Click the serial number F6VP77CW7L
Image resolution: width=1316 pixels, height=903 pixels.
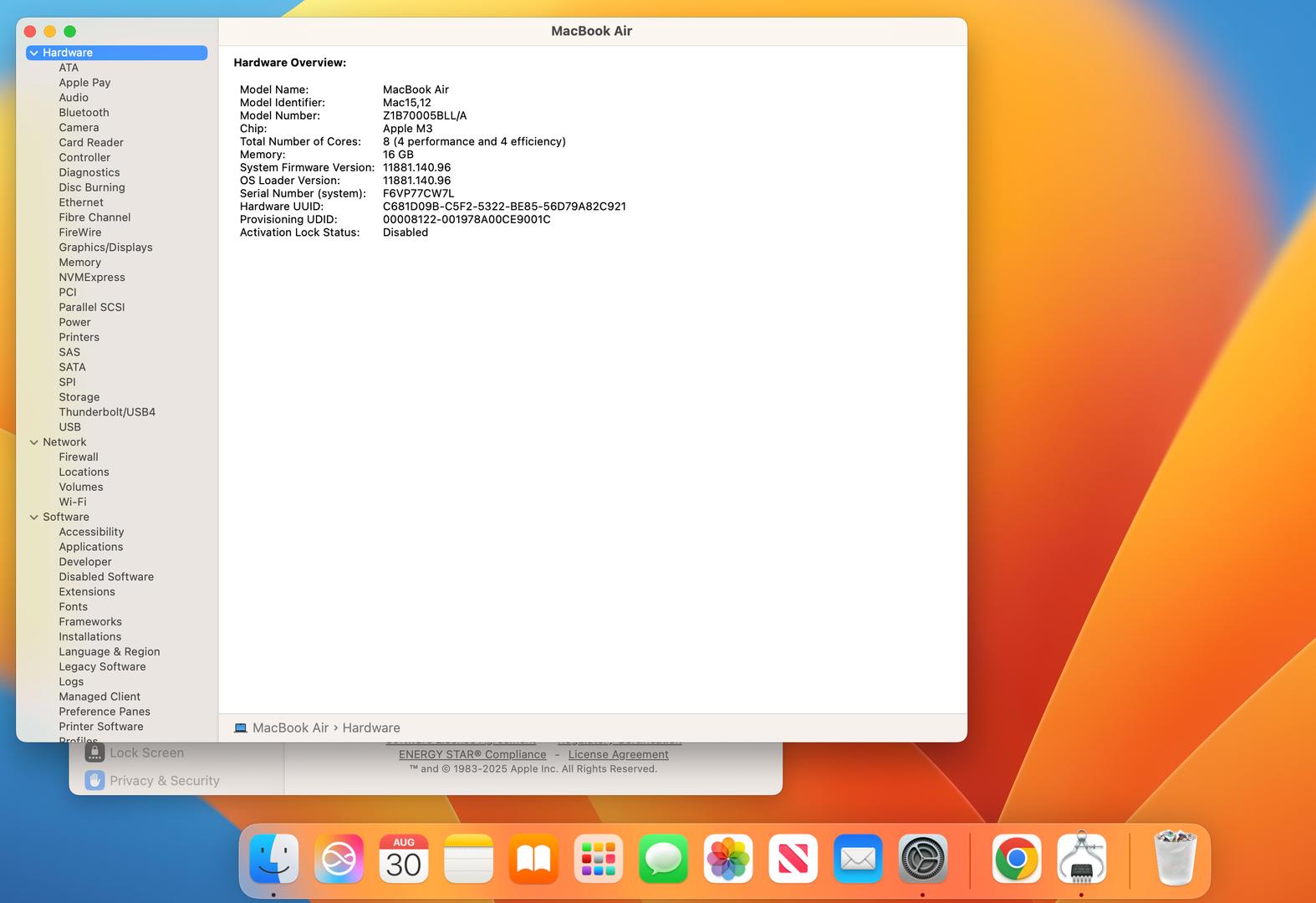[419, 193]
